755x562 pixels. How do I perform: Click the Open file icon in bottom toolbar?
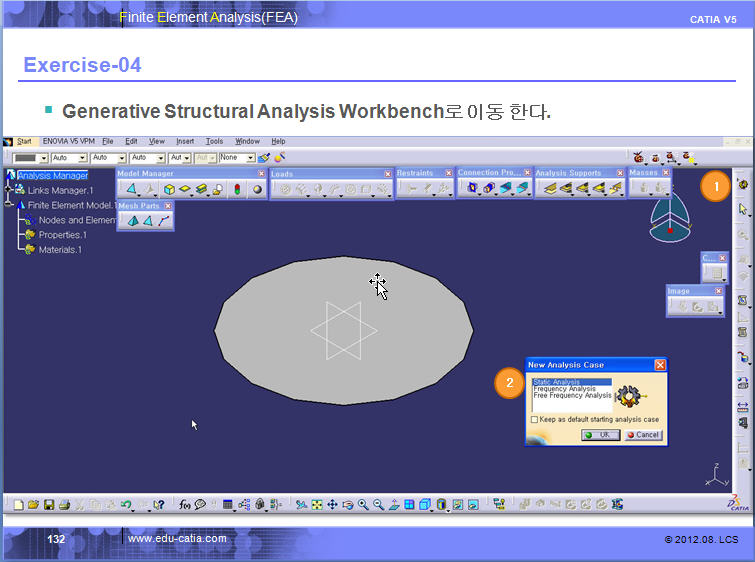[33, 505]
